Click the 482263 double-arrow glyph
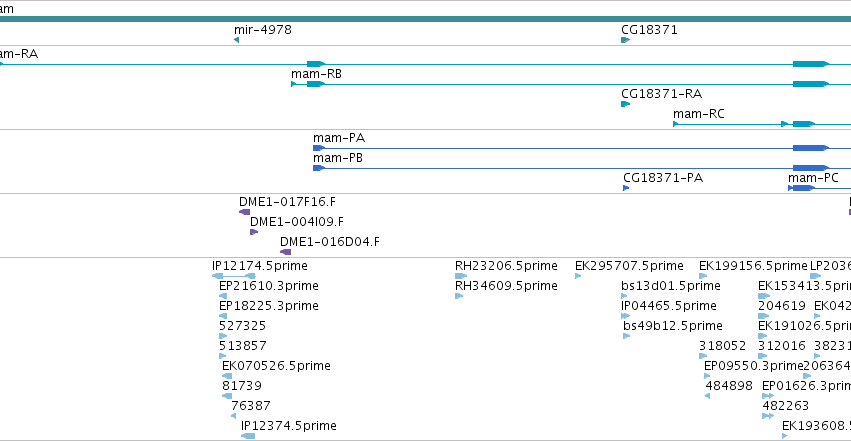The image size is (851, 441). pyautogui.click(x=768, y=417)
